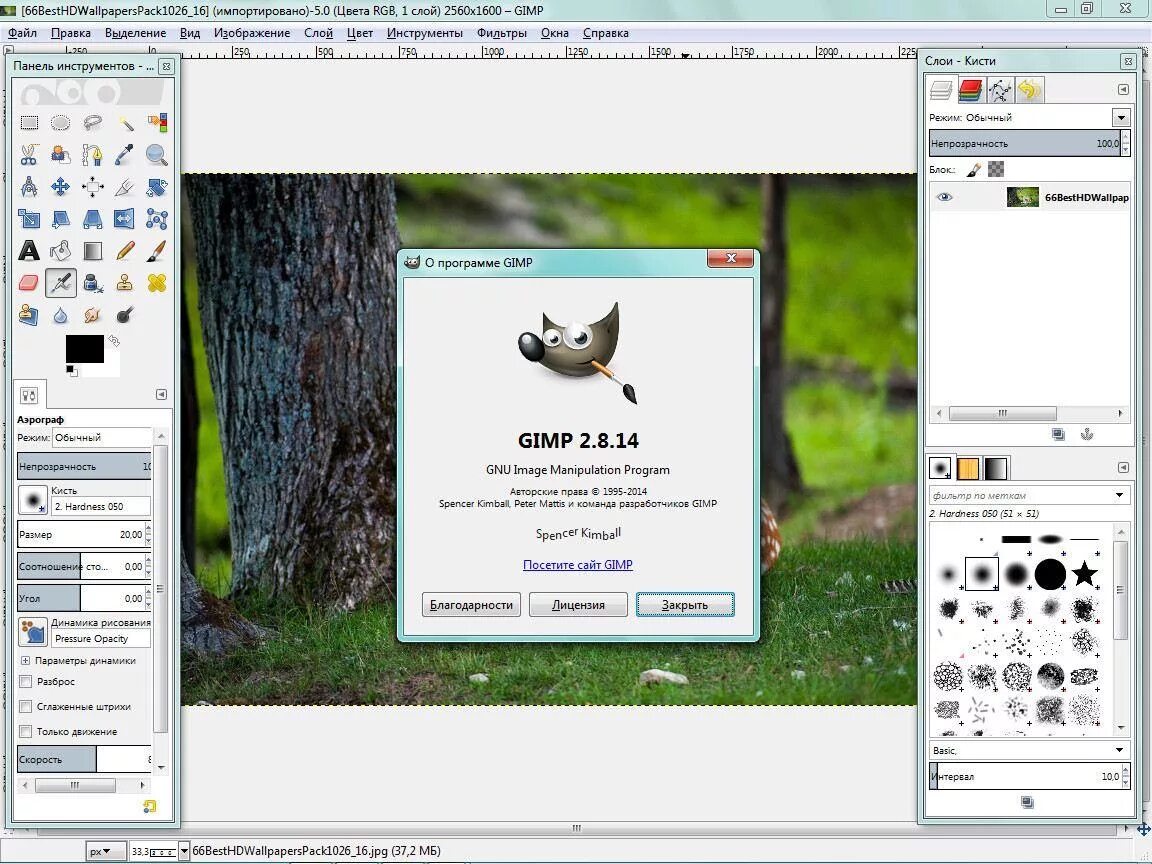Select the star-shaped brush thumbnail
This screenshot has width=1152, height=864.
click(x=1084, y=574)
